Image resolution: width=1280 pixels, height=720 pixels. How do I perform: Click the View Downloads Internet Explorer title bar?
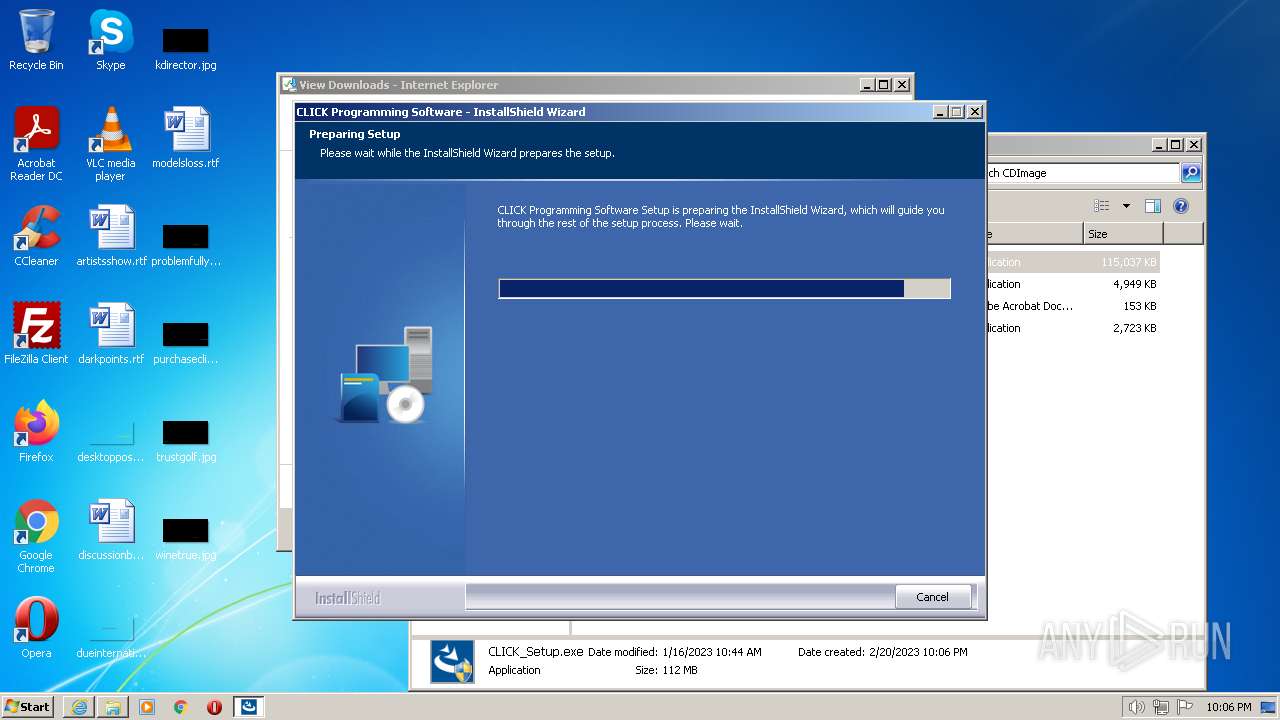click(x=570, y=85)
